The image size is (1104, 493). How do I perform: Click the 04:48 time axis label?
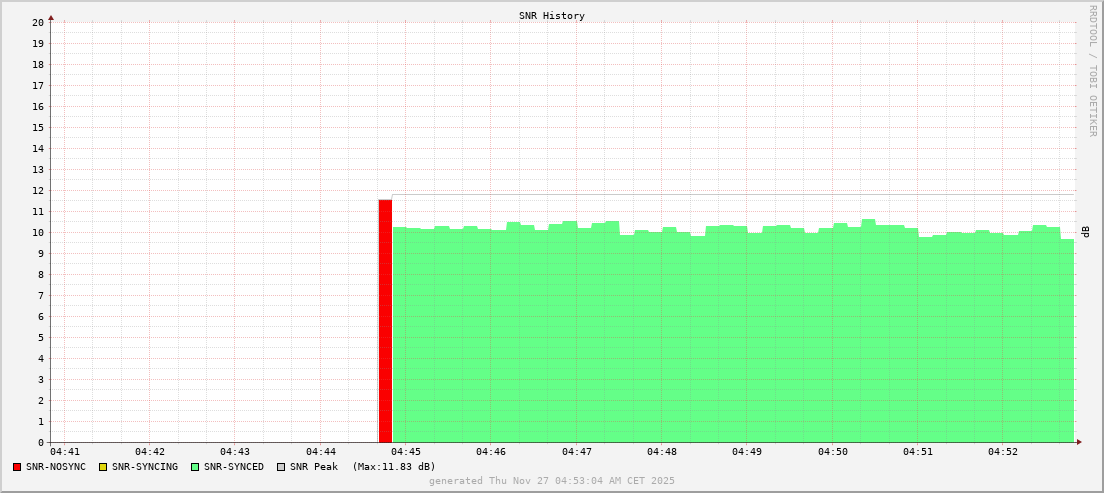click(x=662, y=452)
